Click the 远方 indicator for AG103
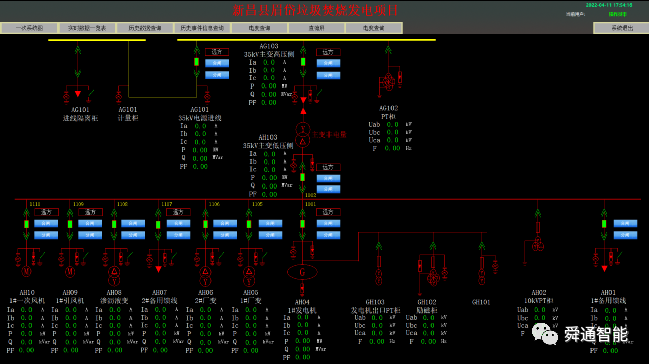The image size is (649, 364). 328,52
